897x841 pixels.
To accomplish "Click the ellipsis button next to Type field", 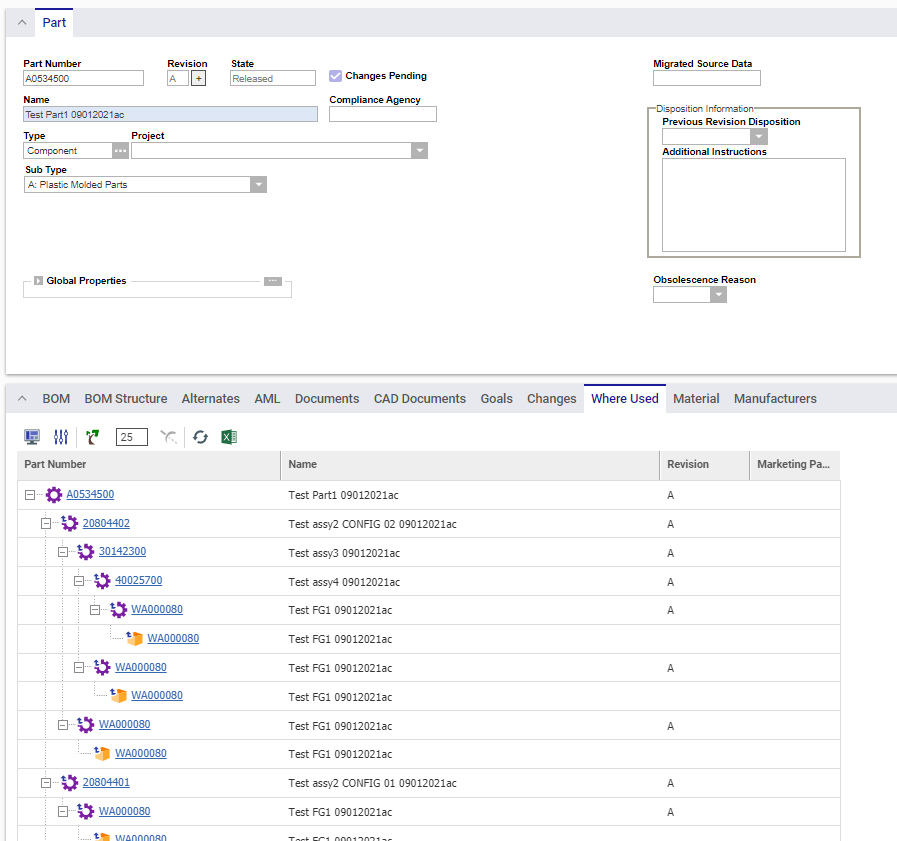I will [120, 151].
